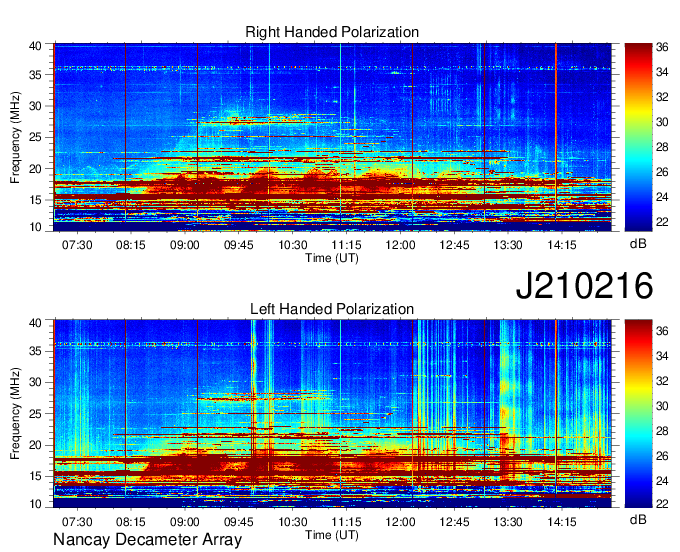Screen dimensions: 680x552
Task: Click the "30" frequency tick of Right Handed plot
Action: click(x=36, y=106)
